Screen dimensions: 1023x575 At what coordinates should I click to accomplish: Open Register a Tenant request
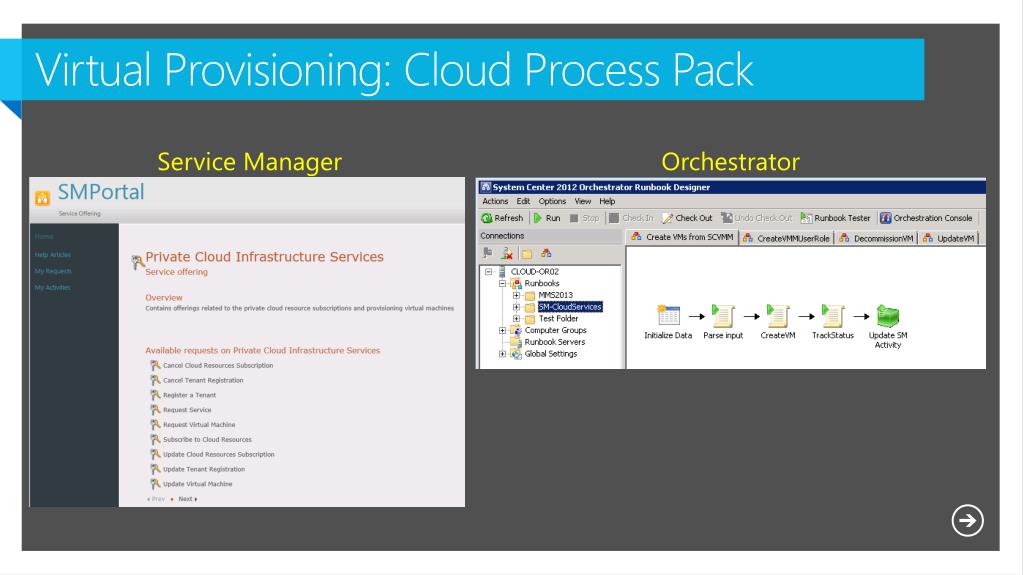[189, 395]
